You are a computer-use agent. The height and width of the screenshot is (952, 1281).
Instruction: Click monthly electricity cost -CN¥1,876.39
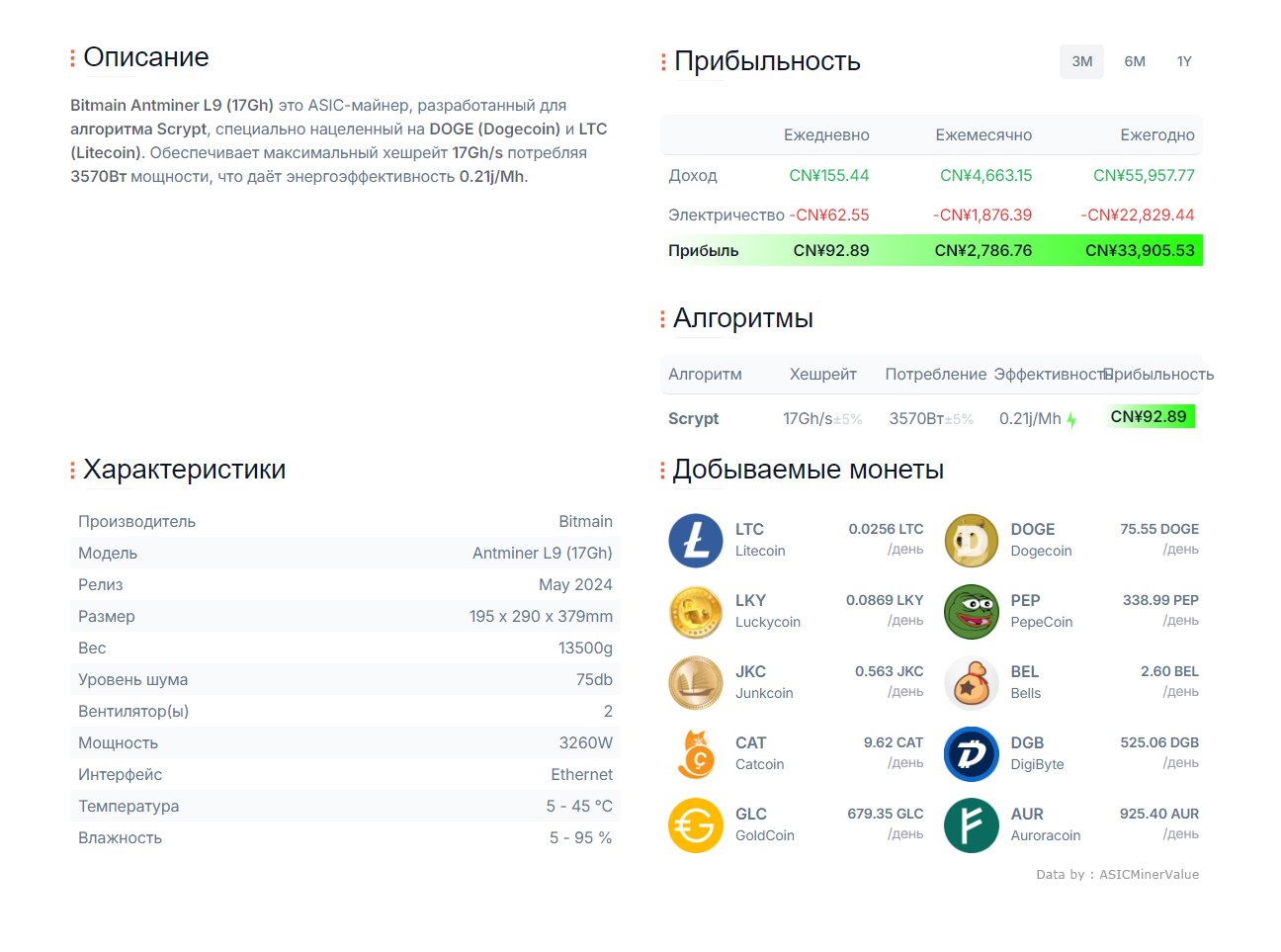pos(982,215)
